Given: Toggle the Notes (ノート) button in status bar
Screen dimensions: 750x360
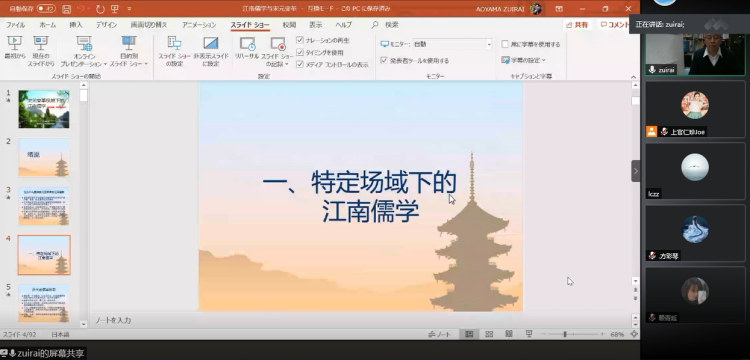Looking at the screenshot, I should (x=440, y=334).
